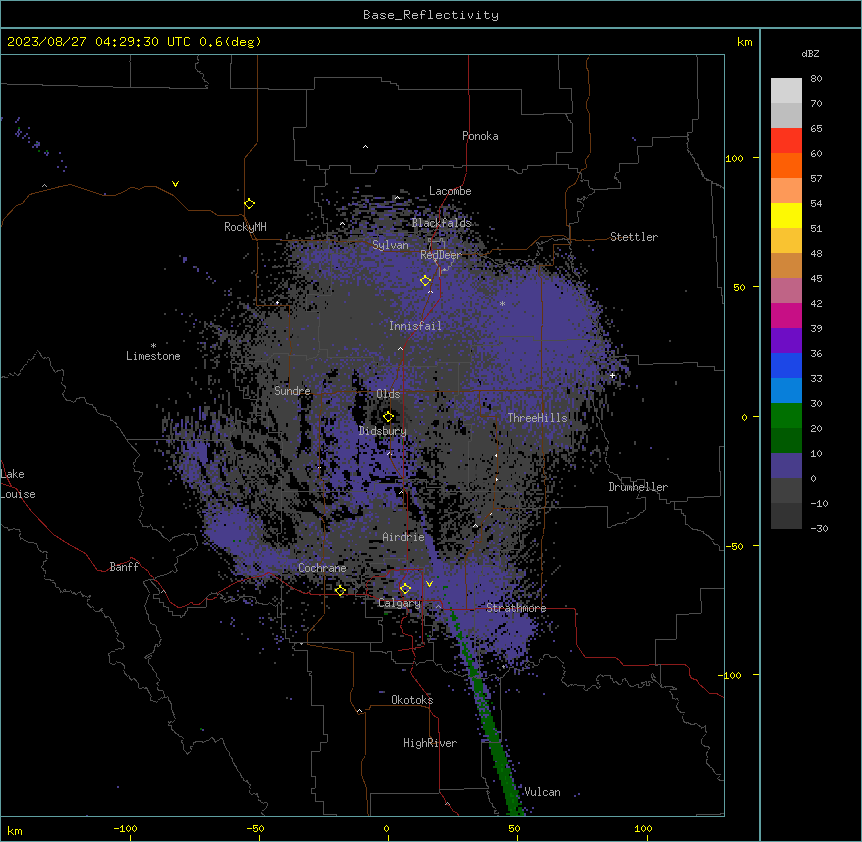Click the HighRiver label
Image resolution: width=862 pixels, height=842 pixels.
tap(430, 743)
